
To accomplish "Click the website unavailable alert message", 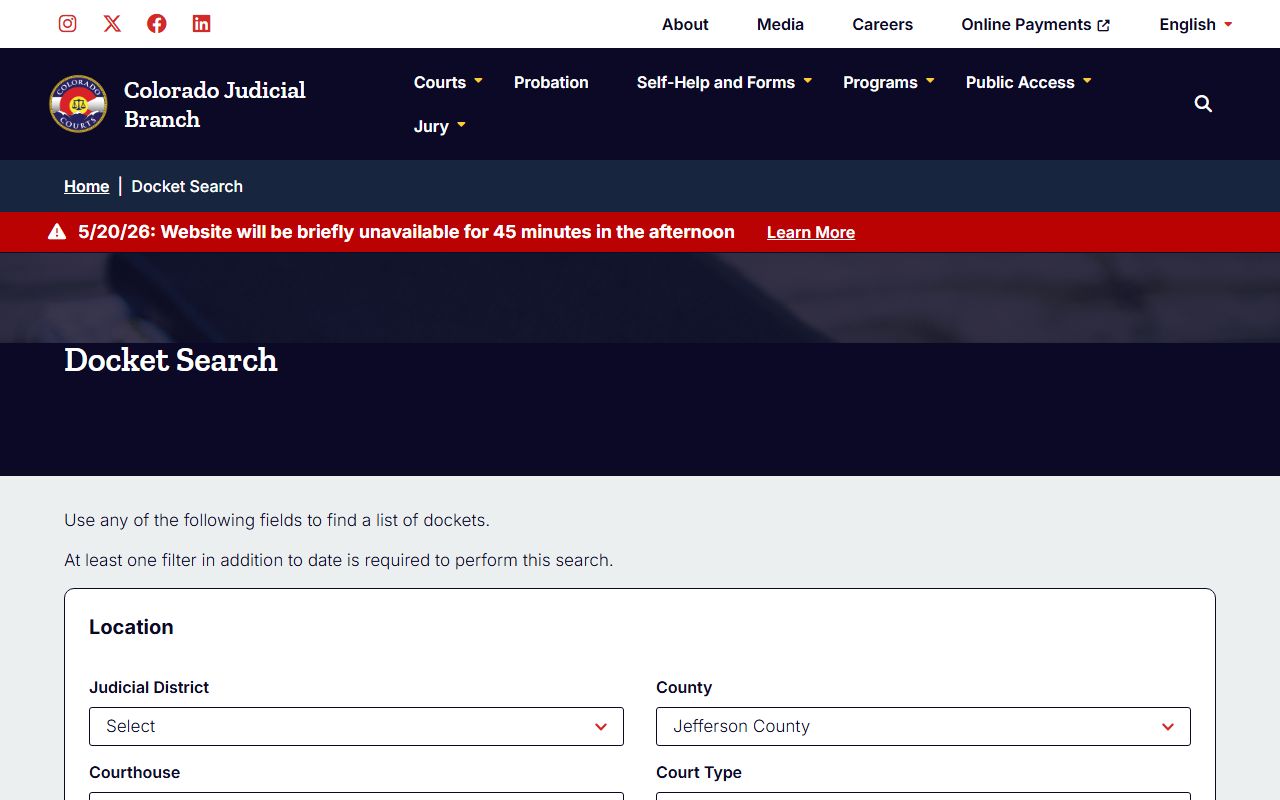I will pos(406,232).
